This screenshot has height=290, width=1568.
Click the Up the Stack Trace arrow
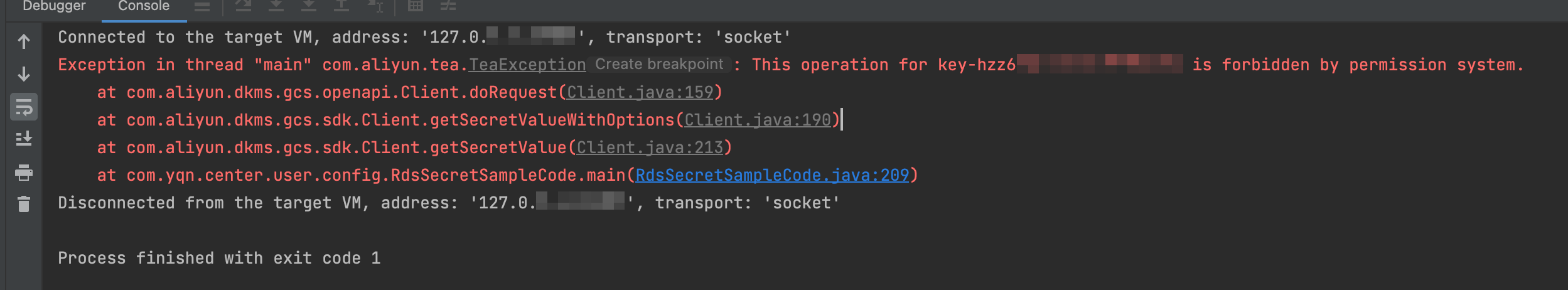click(x=24, y=42)
